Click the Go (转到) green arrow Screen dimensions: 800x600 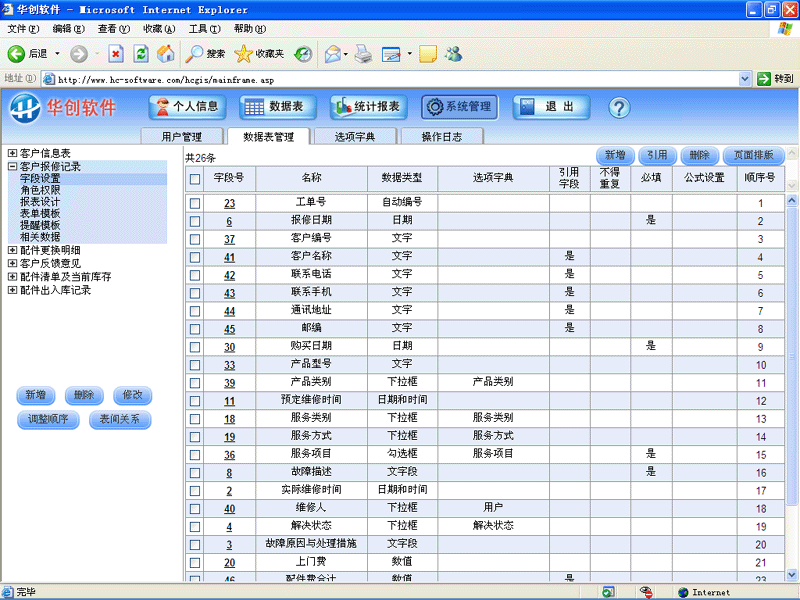click(x=764, y=79)
